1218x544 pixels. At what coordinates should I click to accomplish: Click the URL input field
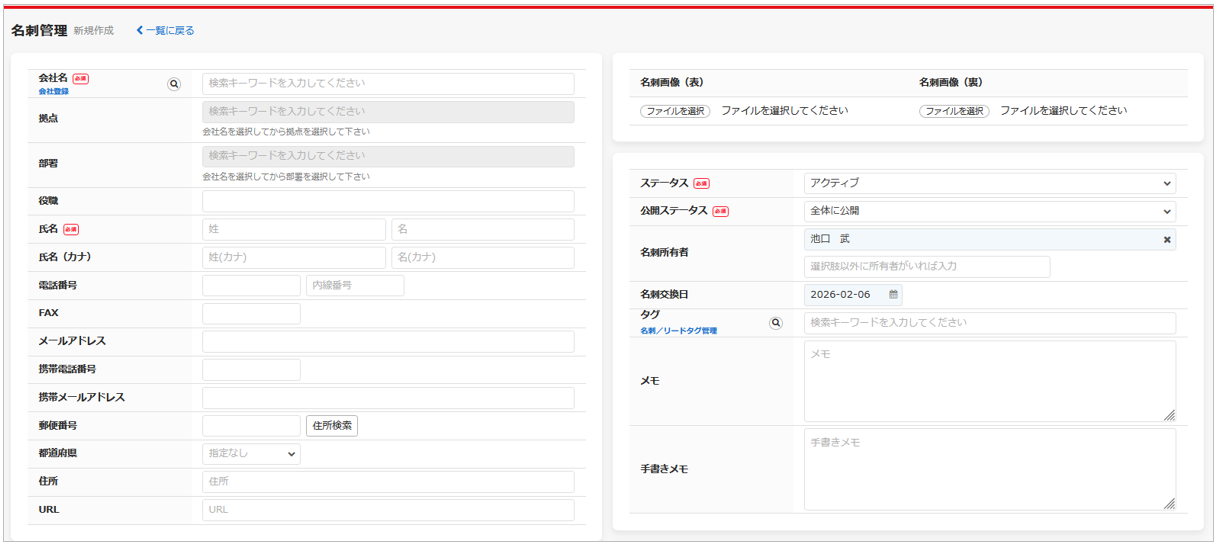(388, 510)
